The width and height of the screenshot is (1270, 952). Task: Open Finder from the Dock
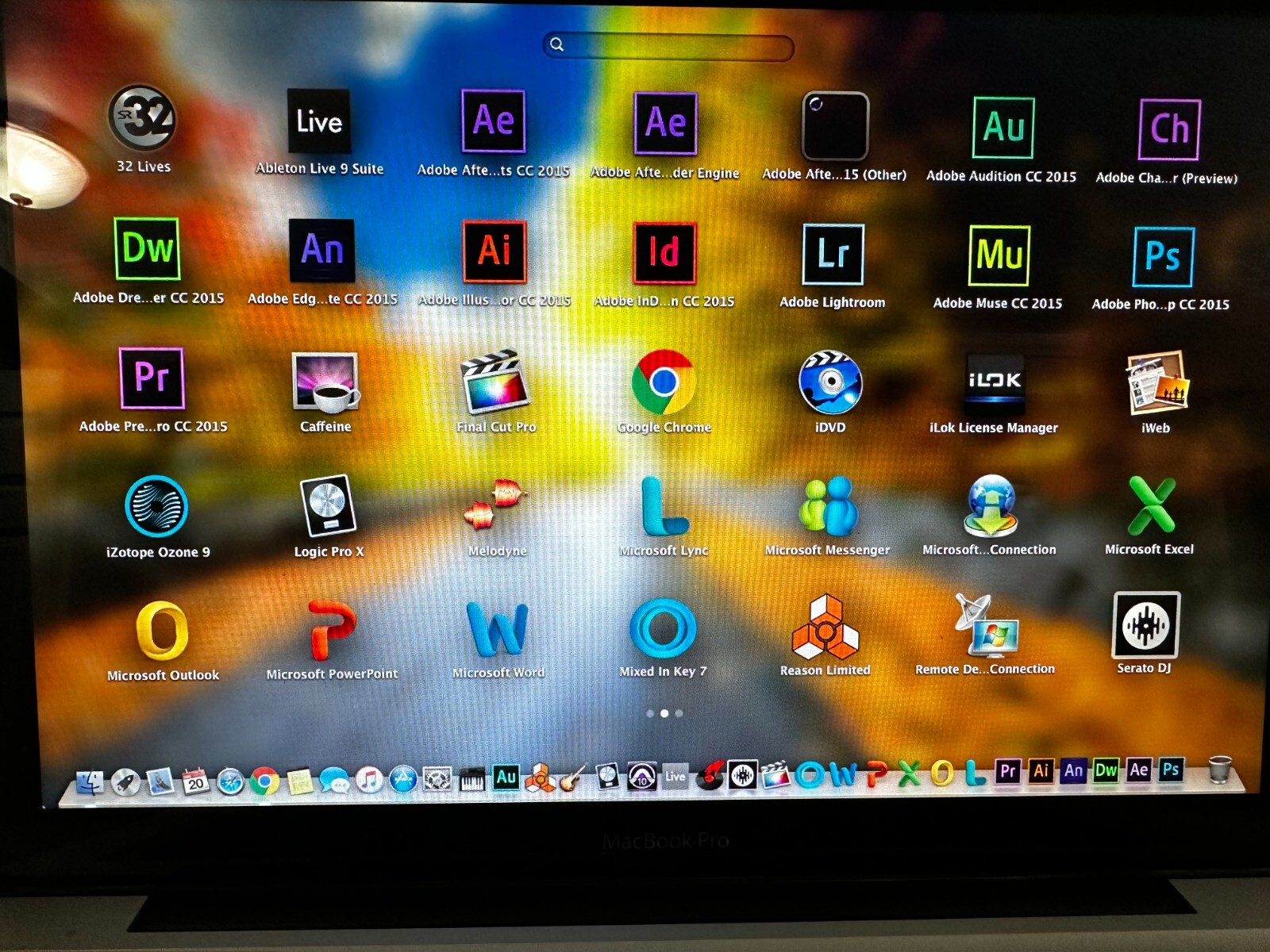90,782
